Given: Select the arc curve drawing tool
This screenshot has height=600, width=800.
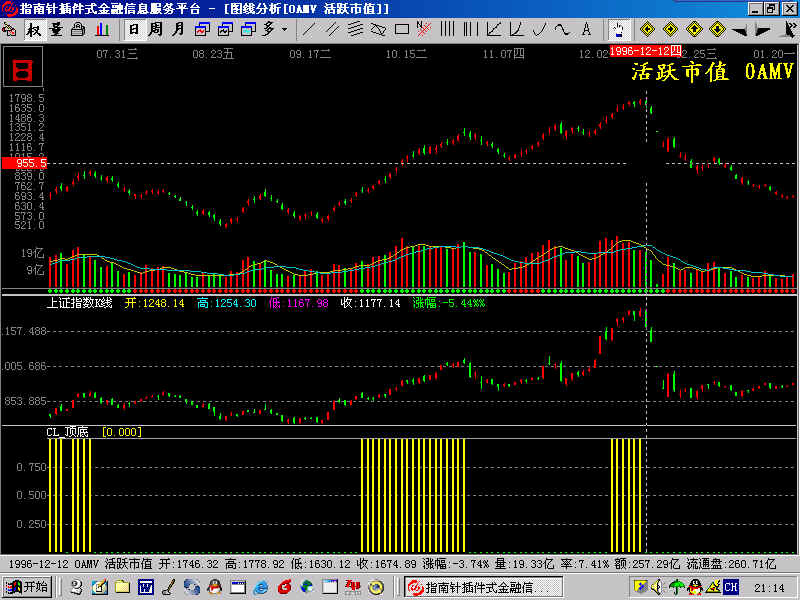Looking at the screenshot, I should tap(539, 30).
